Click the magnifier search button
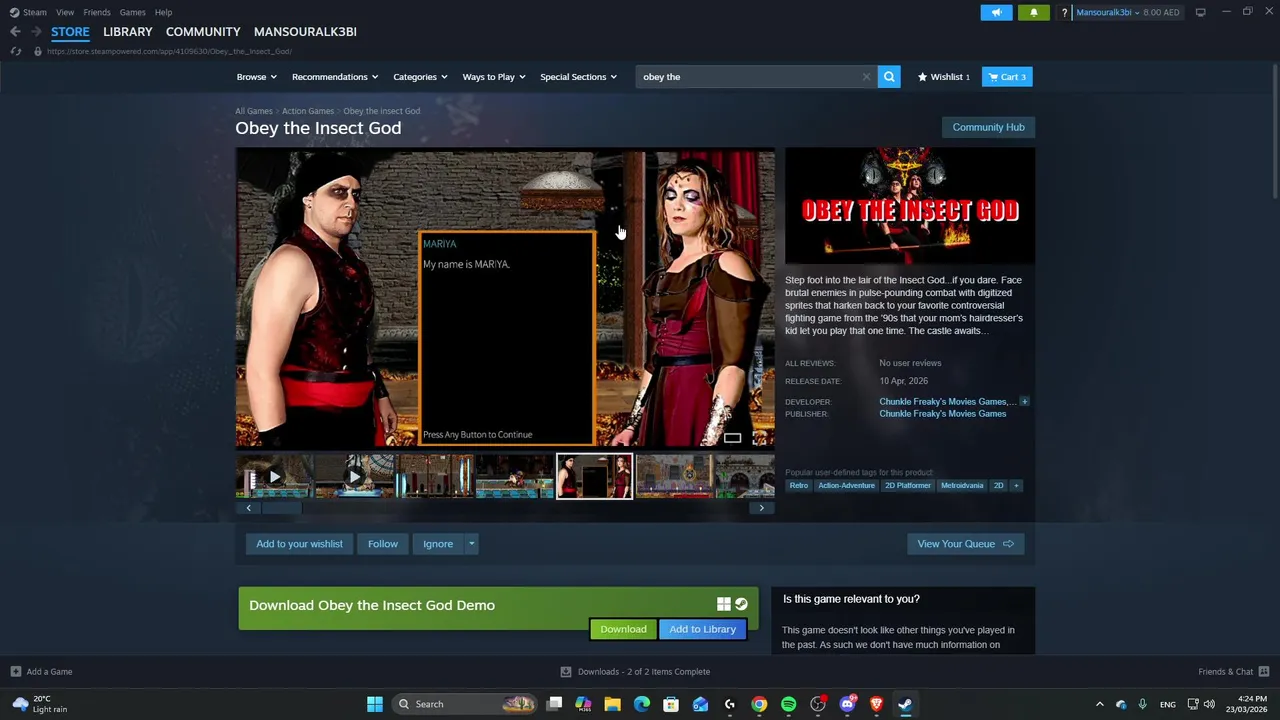1280x720 pixels. [889, 77]
